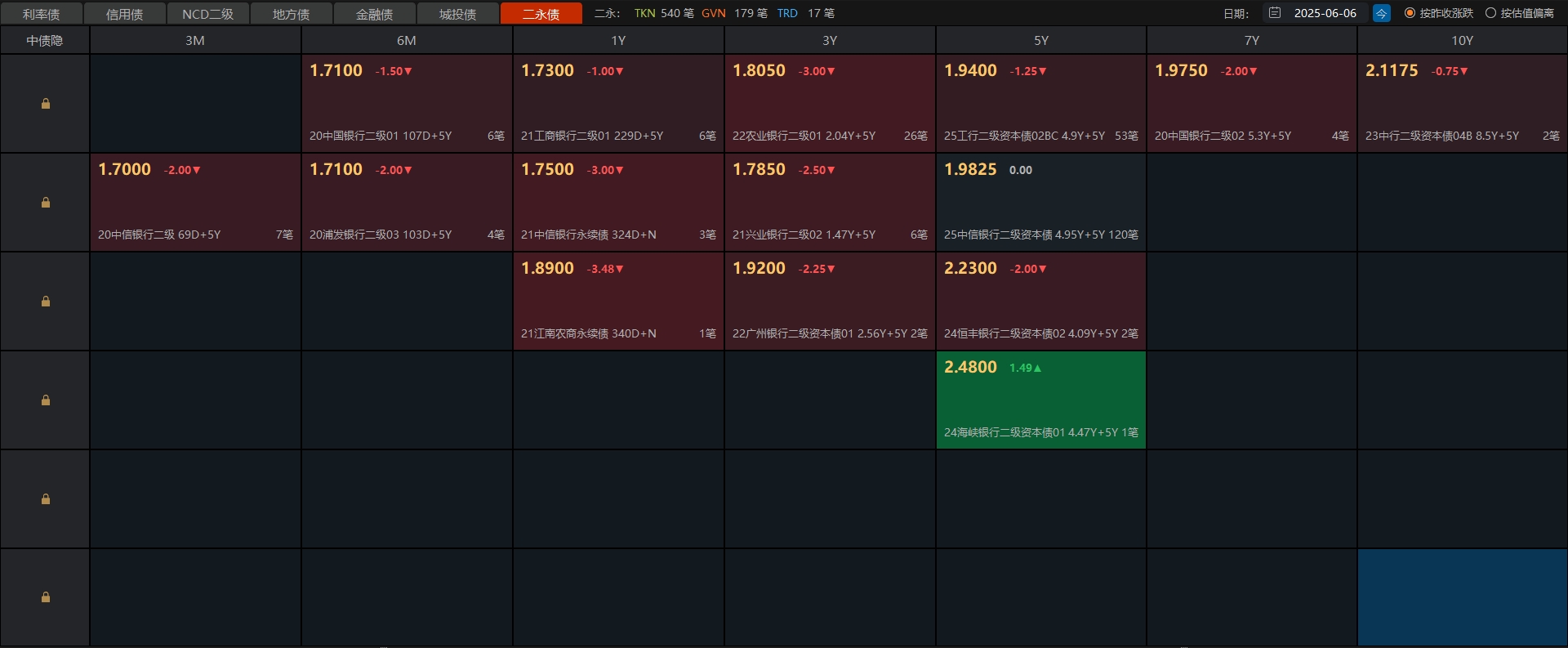Click the 中债隐 header cell
1568x648 pixels.
pos(45,40)
